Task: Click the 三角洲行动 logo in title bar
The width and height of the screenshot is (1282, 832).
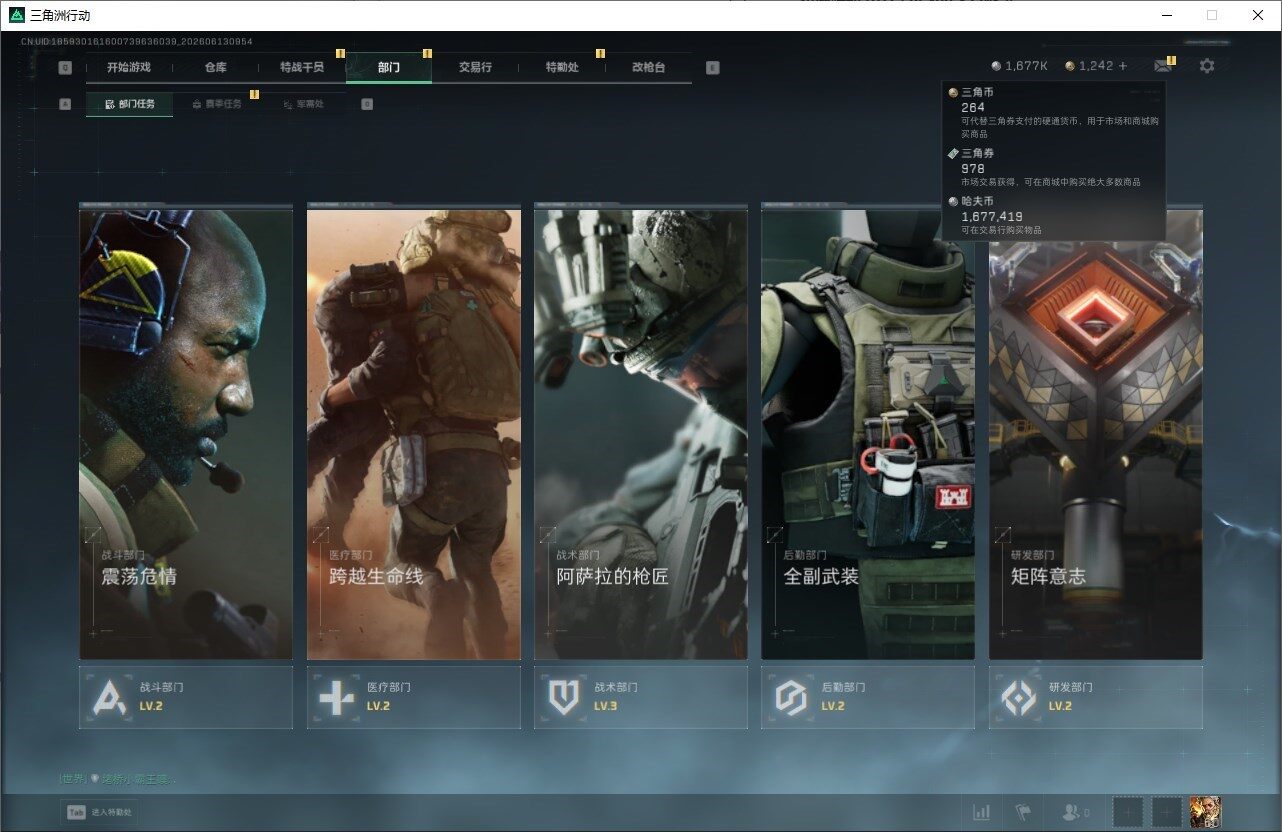Action: tap(17, 15)
